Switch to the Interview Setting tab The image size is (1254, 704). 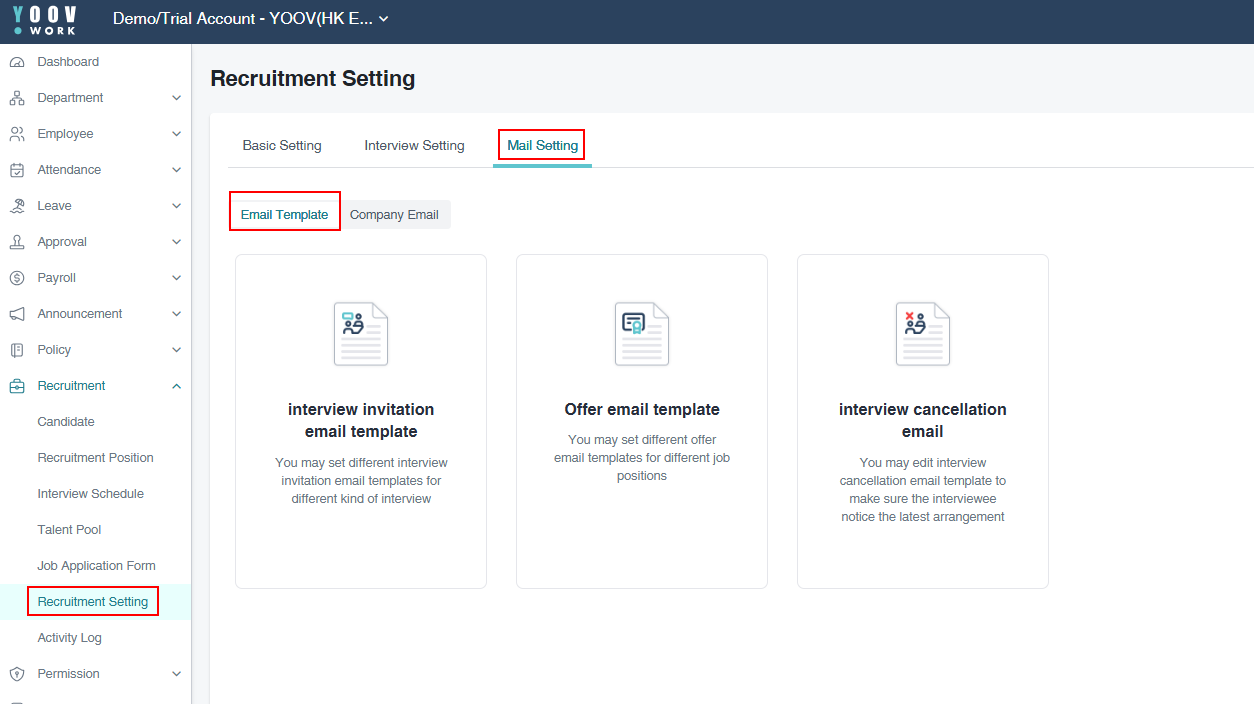coord(414,145)
